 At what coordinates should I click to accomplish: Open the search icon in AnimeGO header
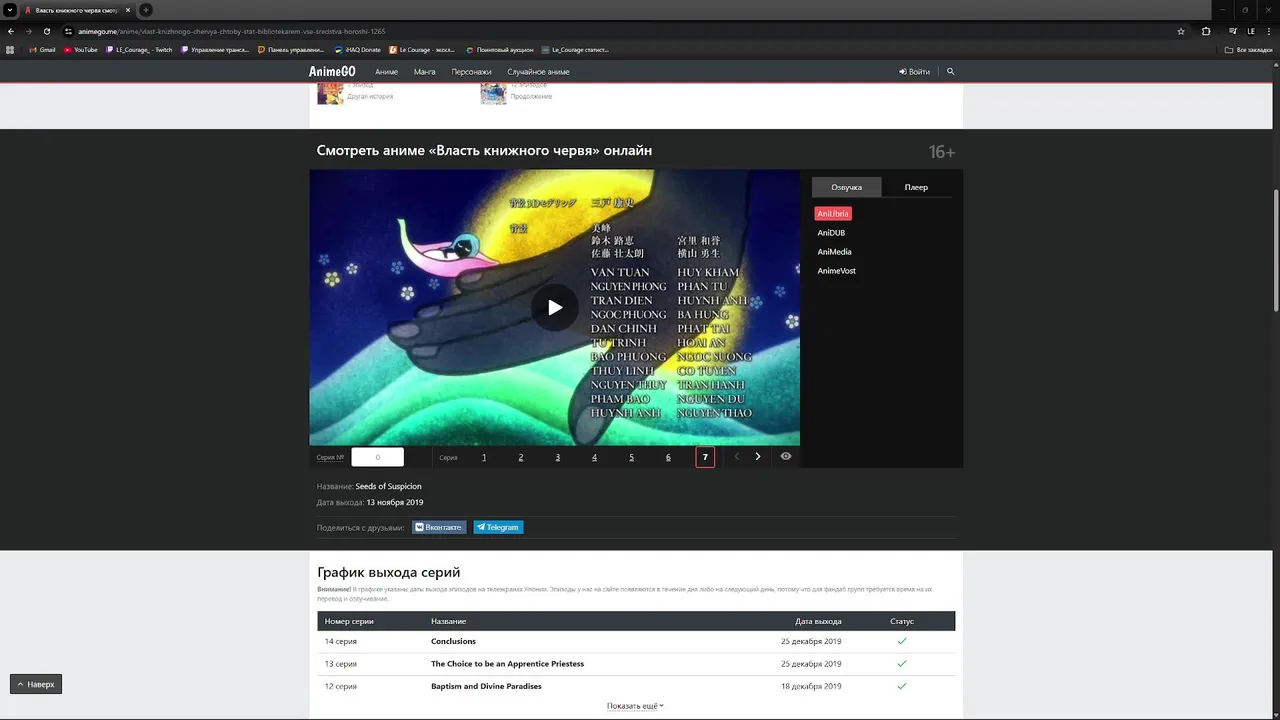pos(951,72)
